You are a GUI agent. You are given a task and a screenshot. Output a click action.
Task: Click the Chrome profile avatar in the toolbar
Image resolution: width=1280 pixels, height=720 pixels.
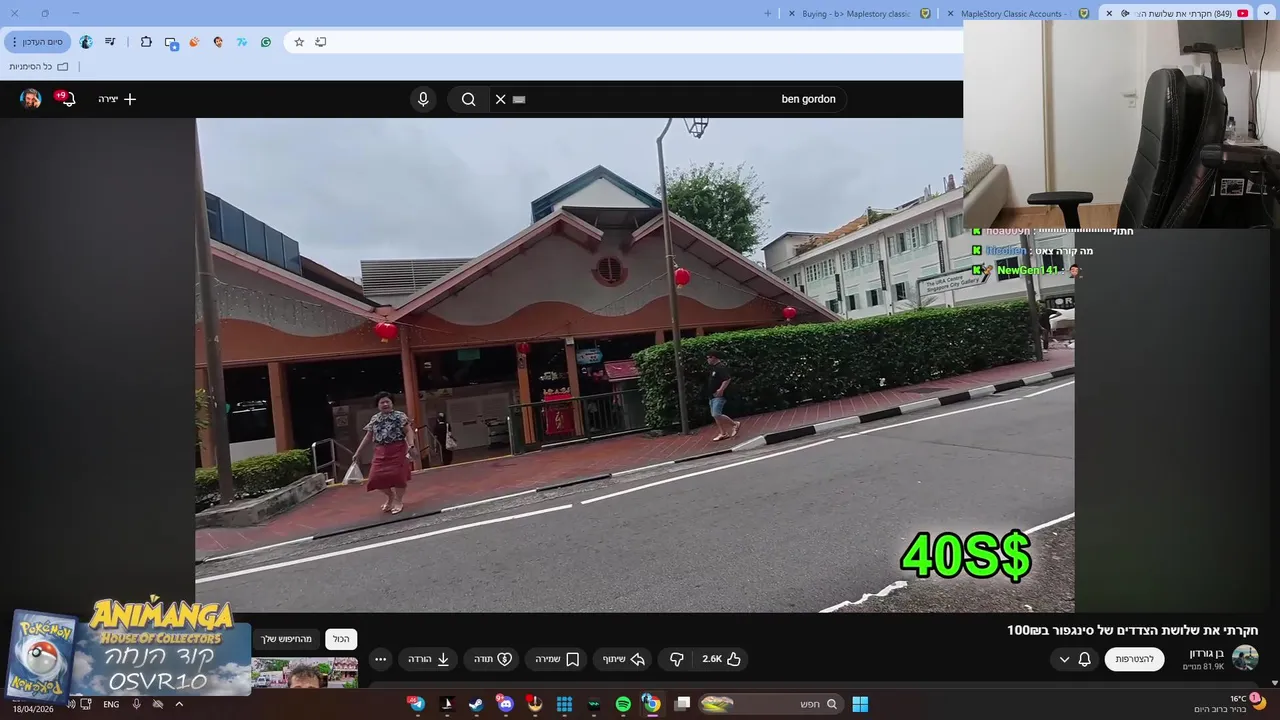coord(86,42)
